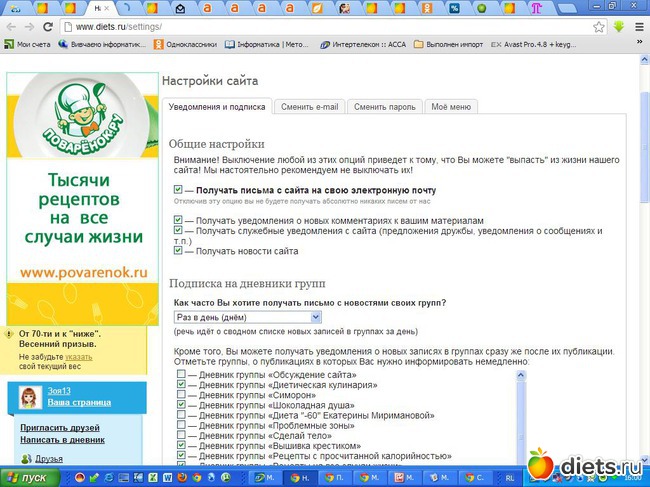
Task: Open the Написать в дневник link
Action: coord(61,439)
